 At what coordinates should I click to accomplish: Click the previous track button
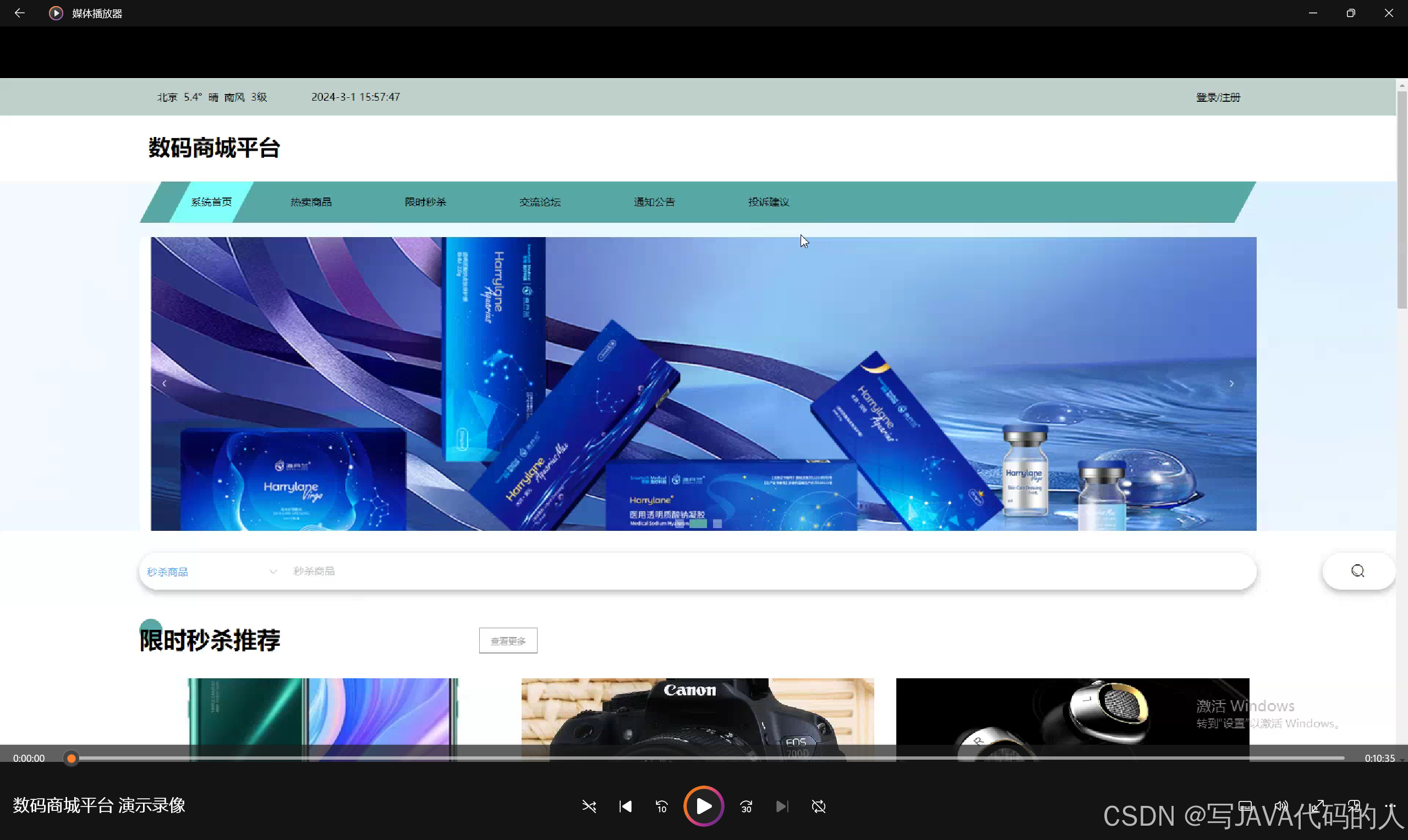coord(625,806)
